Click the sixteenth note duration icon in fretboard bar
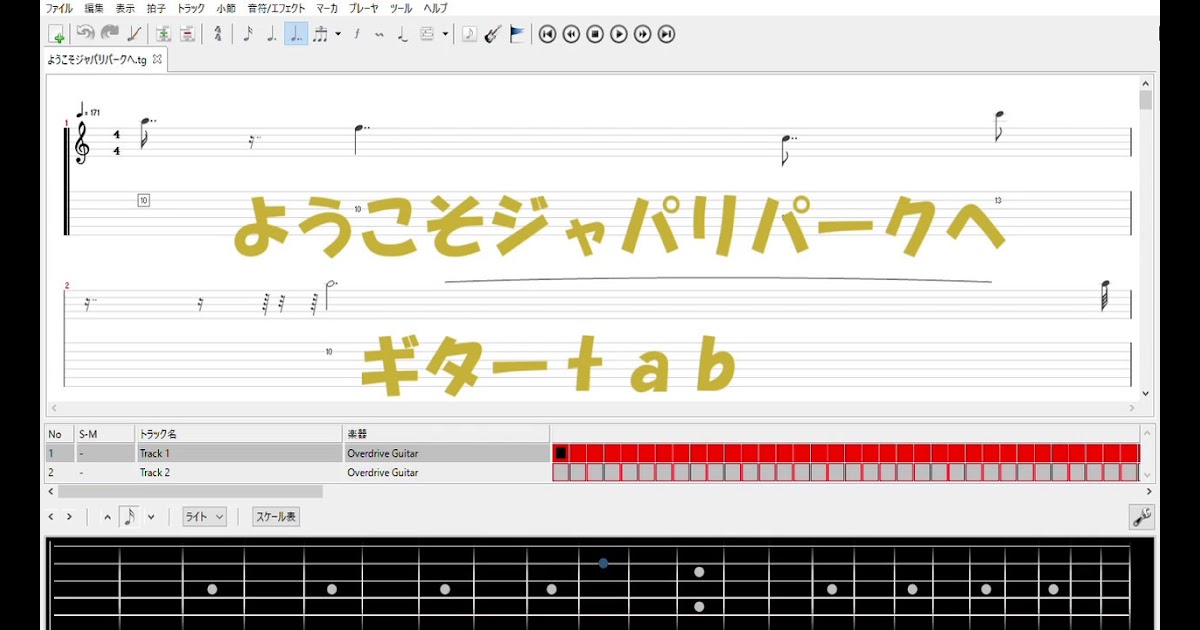Viewport: 1200px width, 630px height. tap(129, 517)
